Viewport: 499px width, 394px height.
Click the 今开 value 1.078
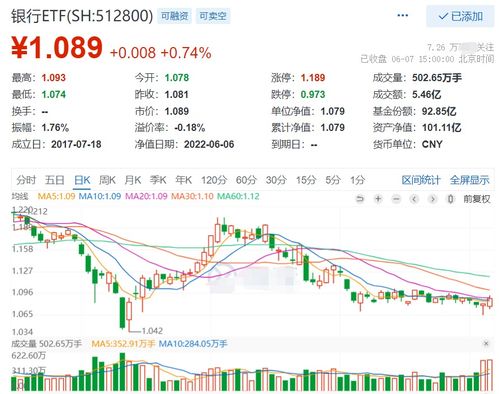coord(177,78)
